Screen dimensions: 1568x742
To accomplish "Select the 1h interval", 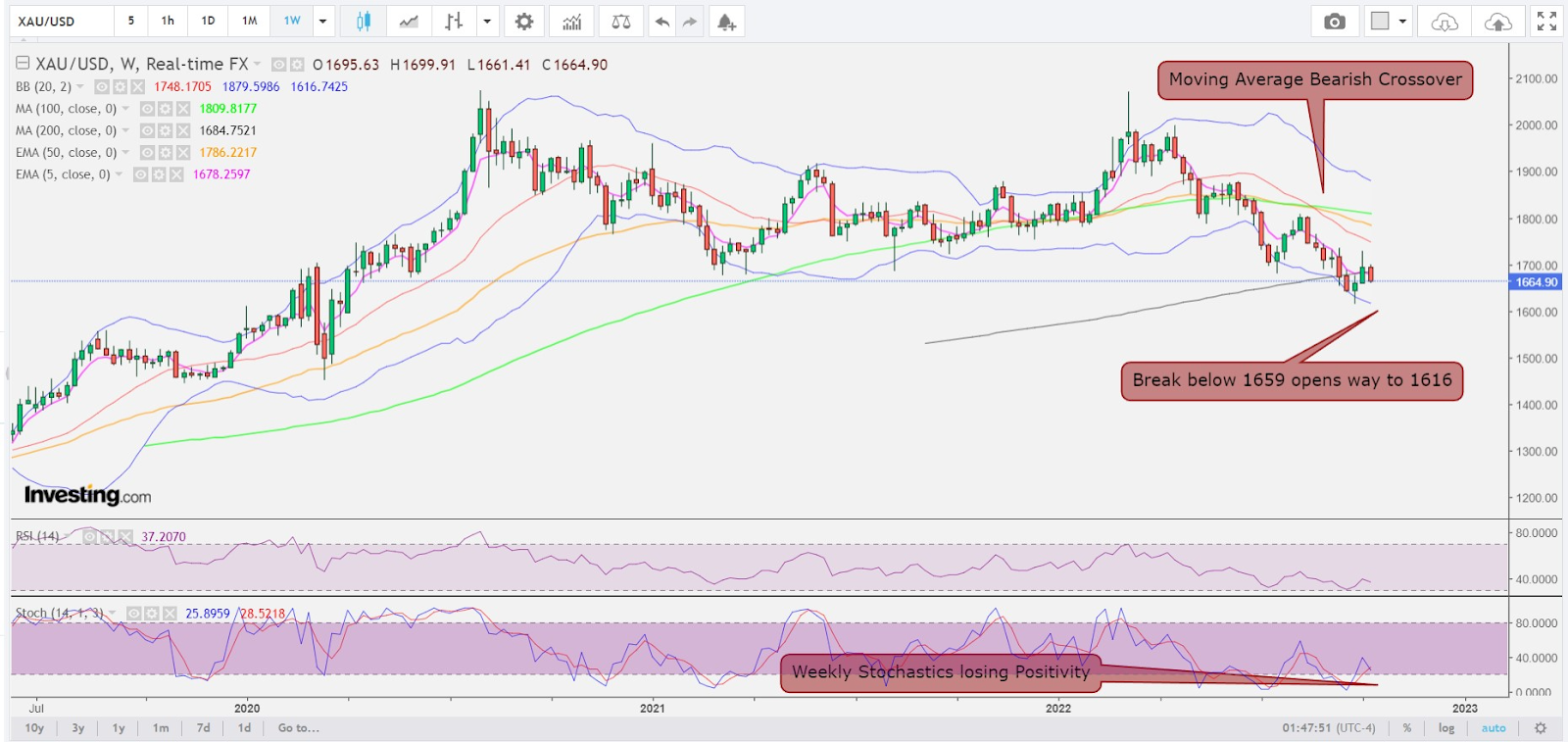I will tap(168, 21).
